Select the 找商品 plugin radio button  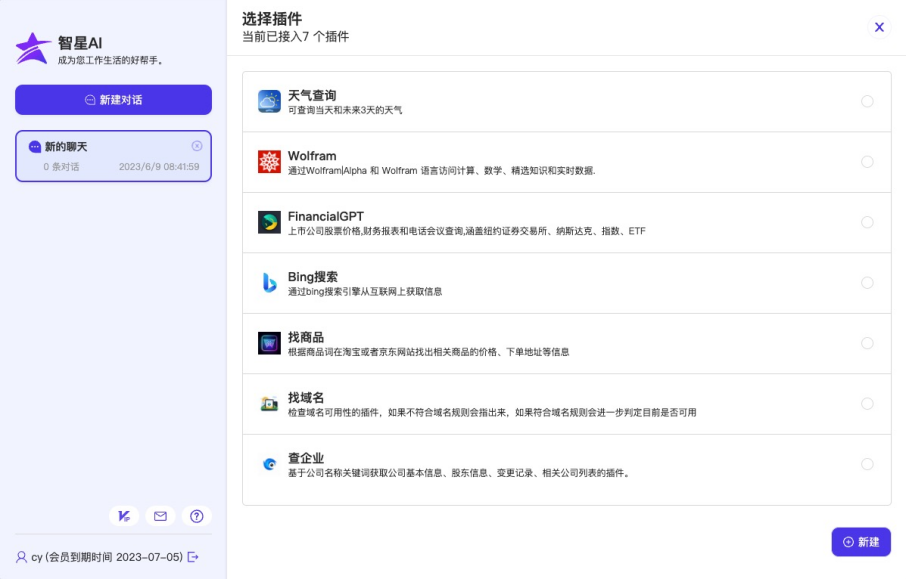pos(867,343)
